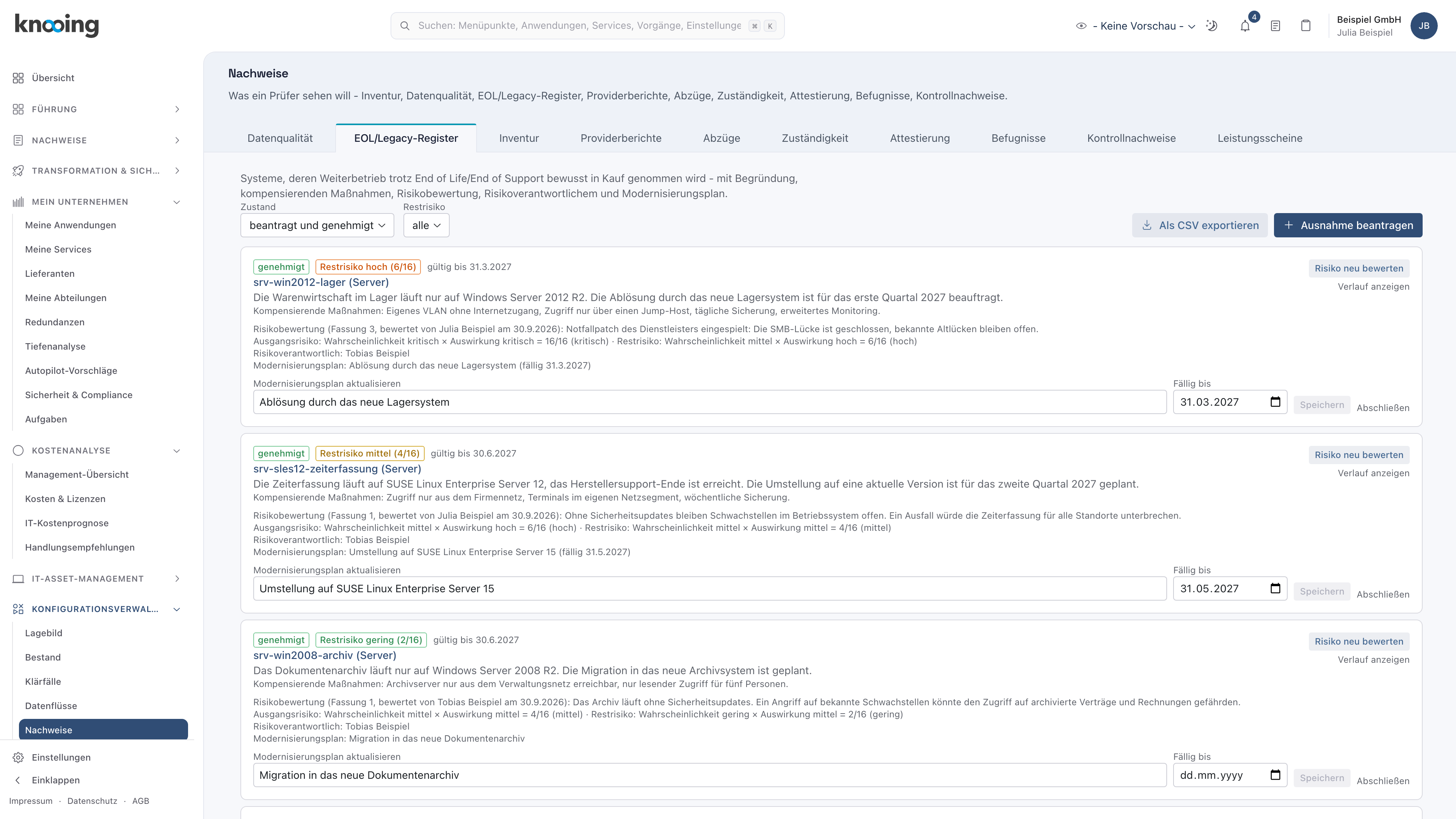Click Abschließen for srv-win2012-lager plan
Screen dimensions: 1456x819
pos(1382,408)
